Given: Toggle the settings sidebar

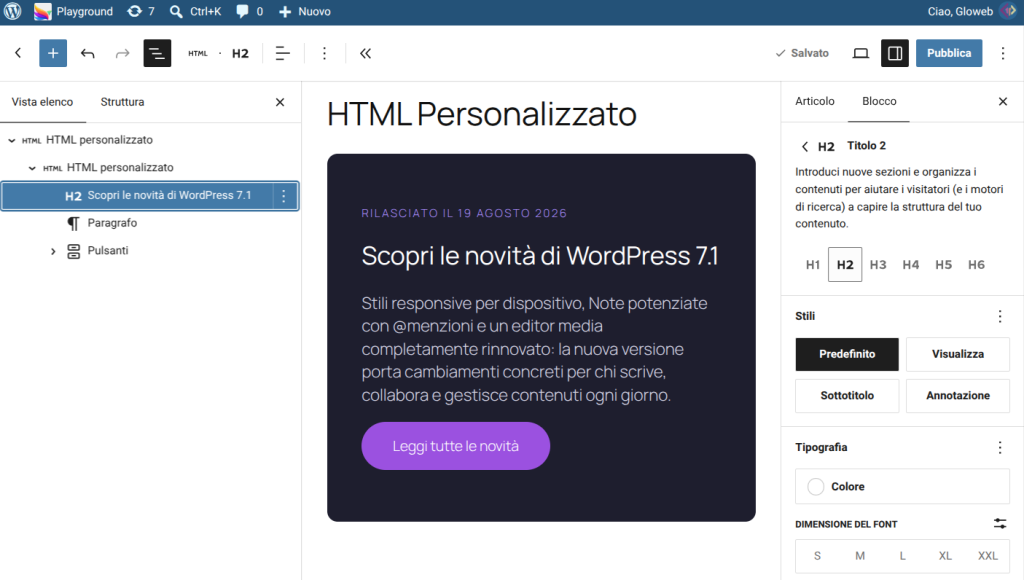Looking at the screenshot, I should (895, 53).
